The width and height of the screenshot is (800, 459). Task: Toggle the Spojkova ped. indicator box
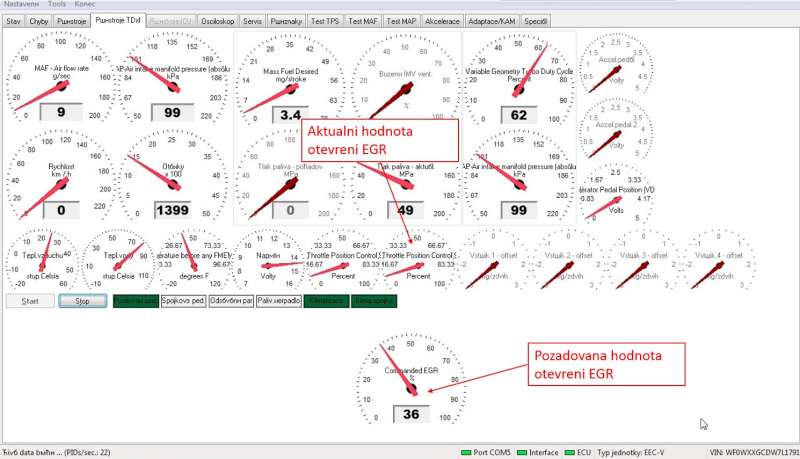[181, 301]
